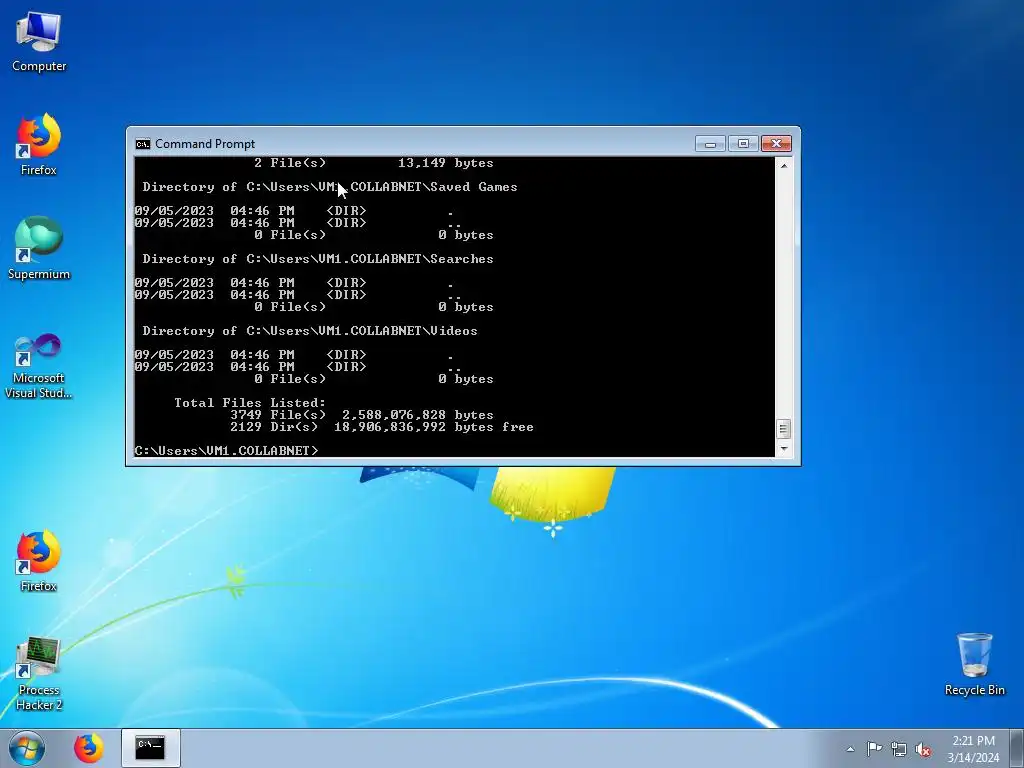Image resolution: width=1024 pixels, height=768 pixels.
Task: Click the Command Prompt scroll up arrow
Action: (x=784, y=165)
